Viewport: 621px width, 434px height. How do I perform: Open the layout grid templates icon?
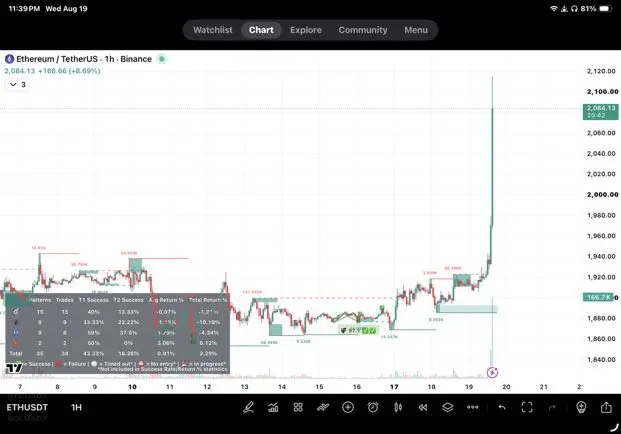(x=298, y=407)
